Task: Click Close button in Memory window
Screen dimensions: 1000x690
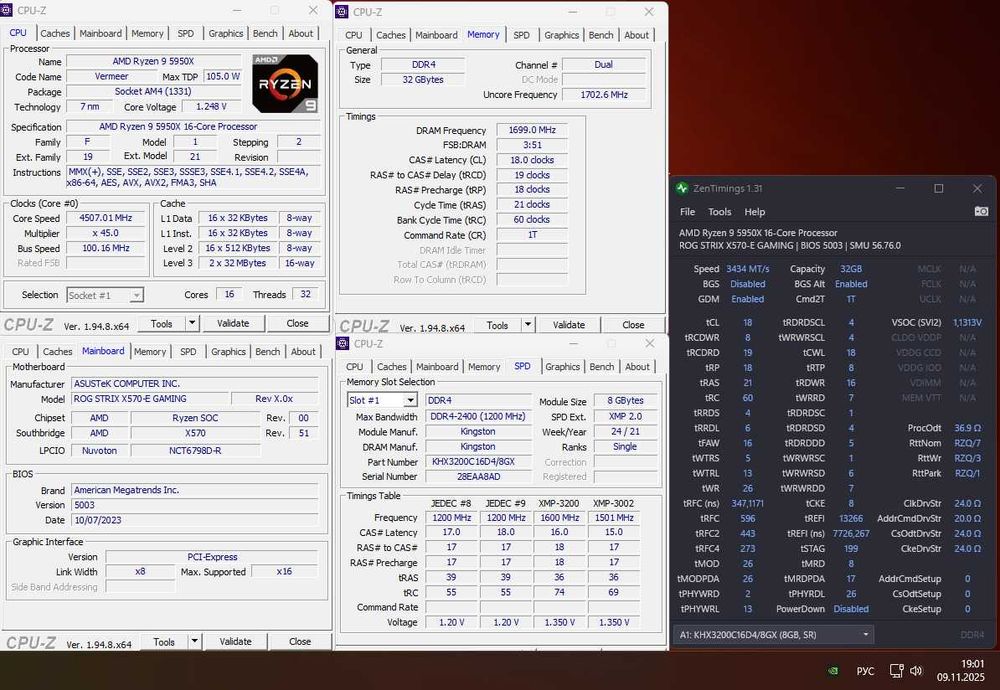Action: 633,325
